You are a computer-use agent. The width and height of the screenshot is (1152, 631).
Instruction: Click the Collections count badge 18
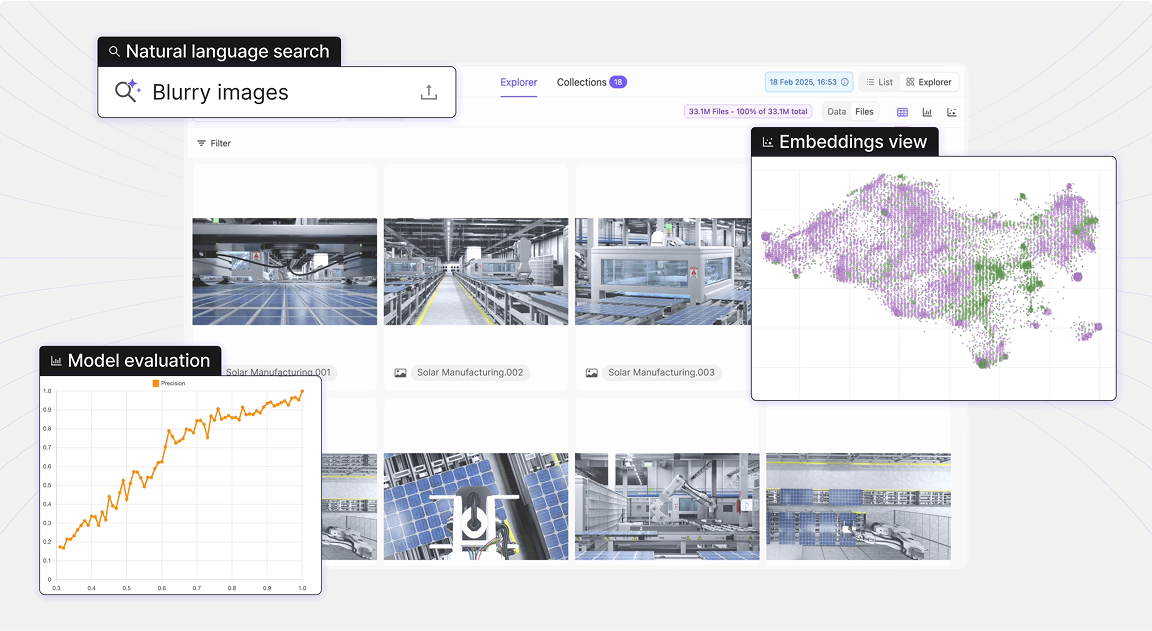tap(618, 82)
